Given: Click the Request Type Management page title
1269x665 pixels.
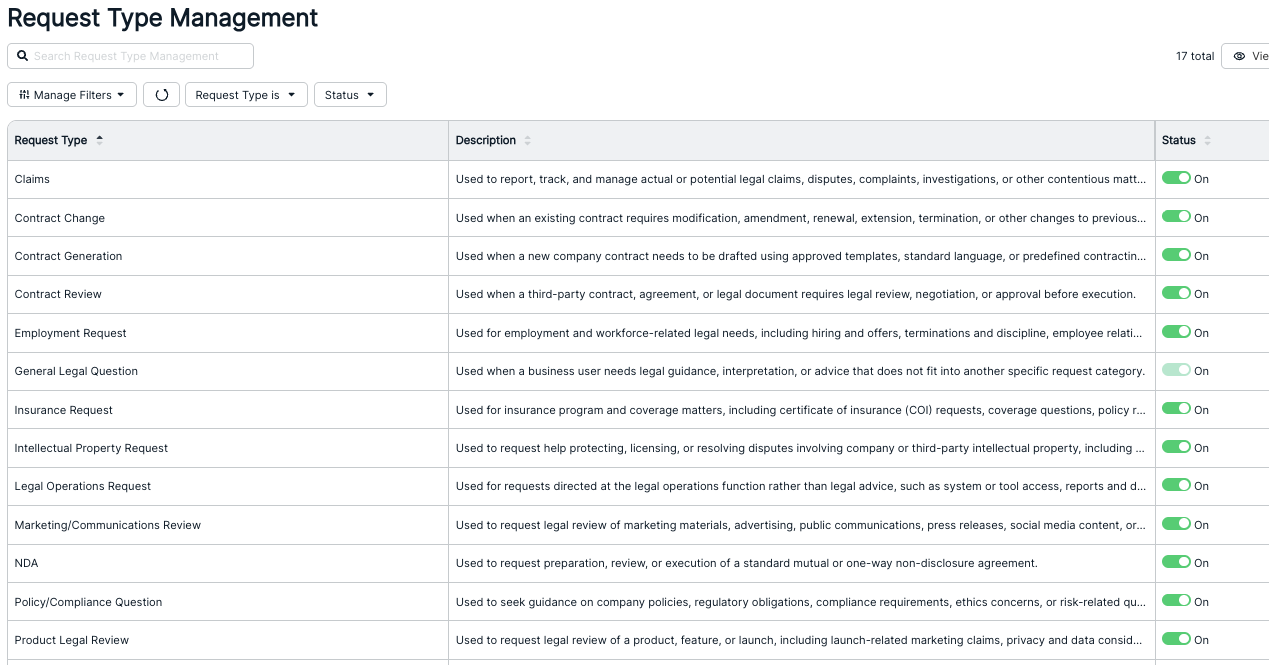Looking at the screenshot, I should (x=163, y=18).
